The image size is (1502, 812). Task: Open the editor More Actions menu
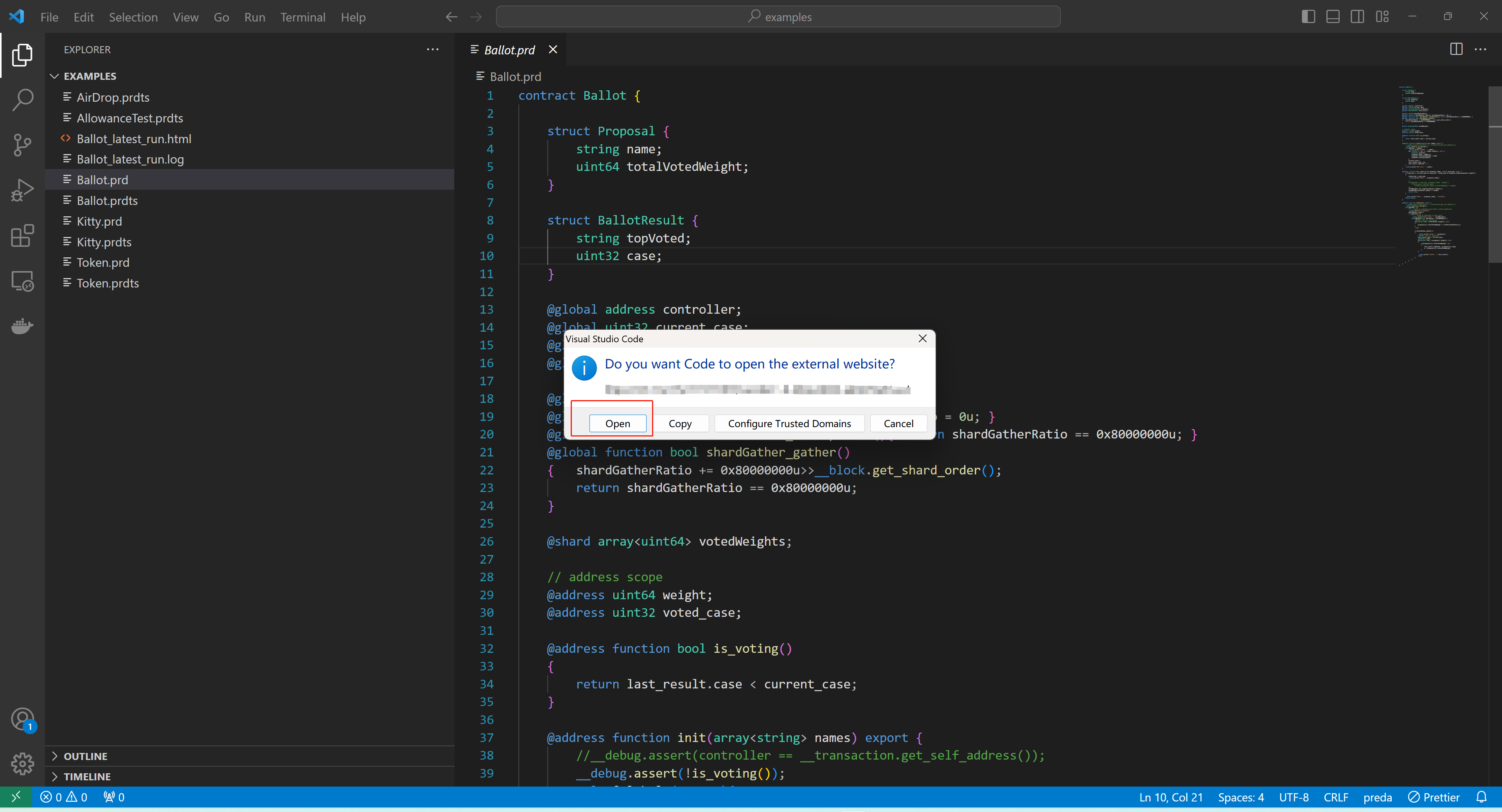1480,49
